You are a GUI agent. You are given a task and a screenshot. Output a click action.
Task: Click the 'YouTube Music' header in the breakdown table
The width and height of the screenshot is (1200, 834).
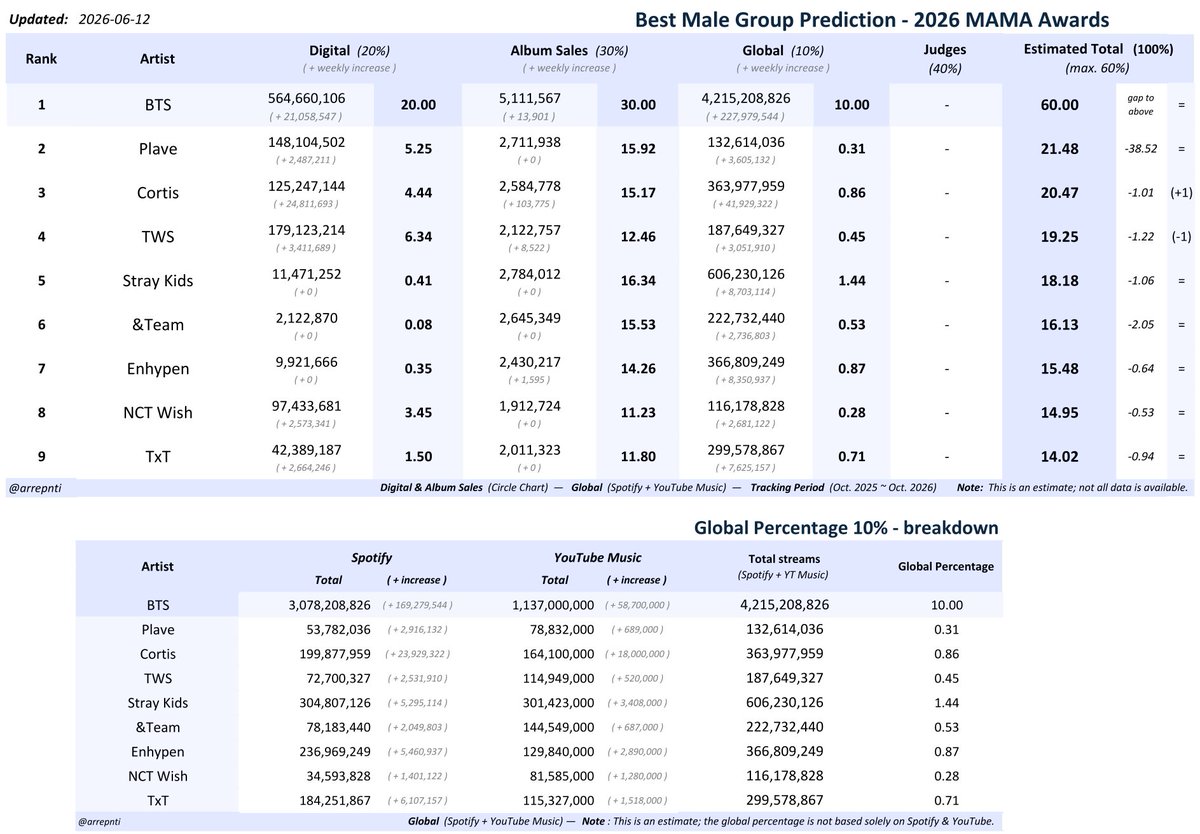[x=598, y=557]
